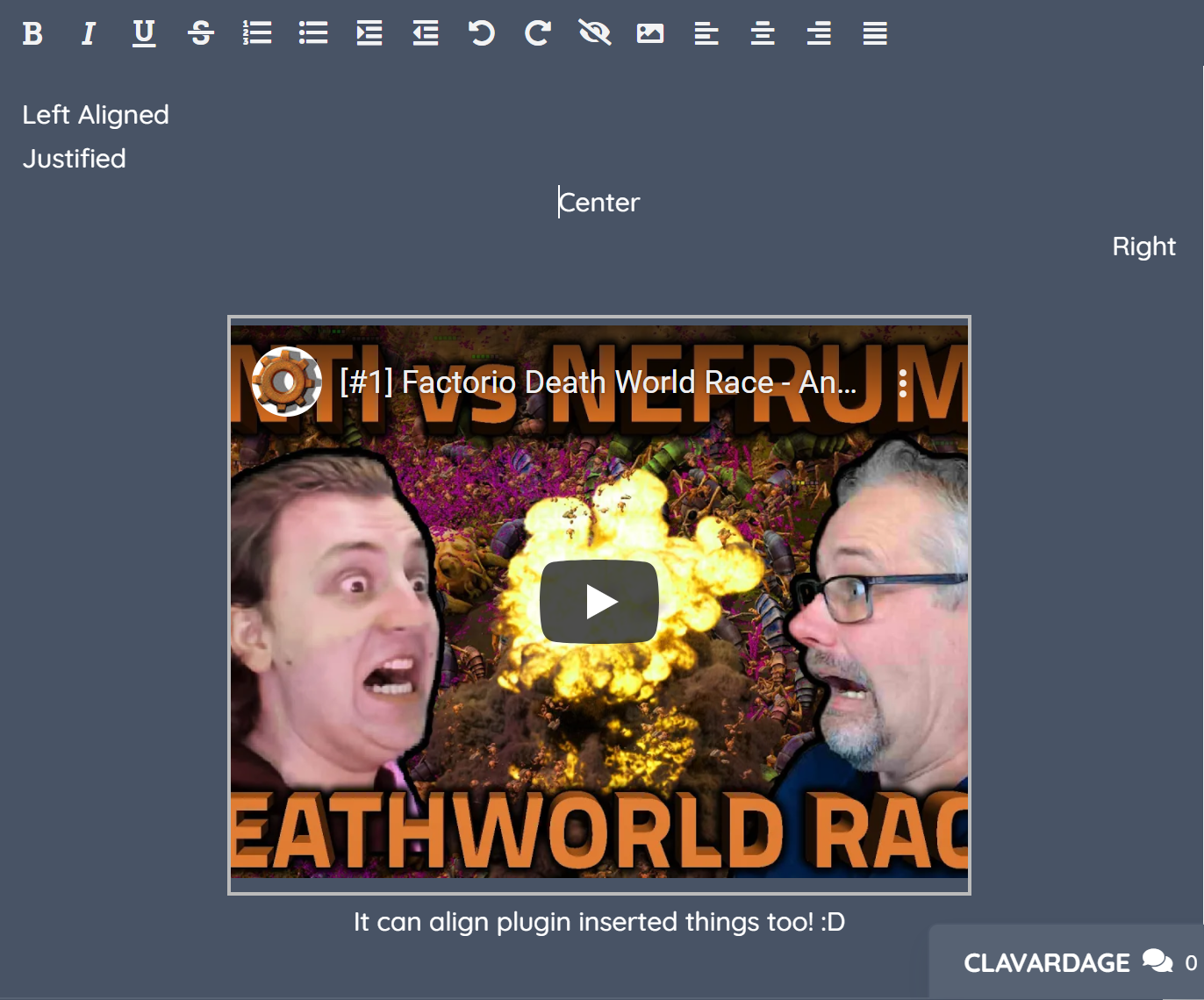Image resolution: width=1204 pixels, height=1000 pixels.
Task: Toggle bold formatting
Action: click(x=32, y=33)
